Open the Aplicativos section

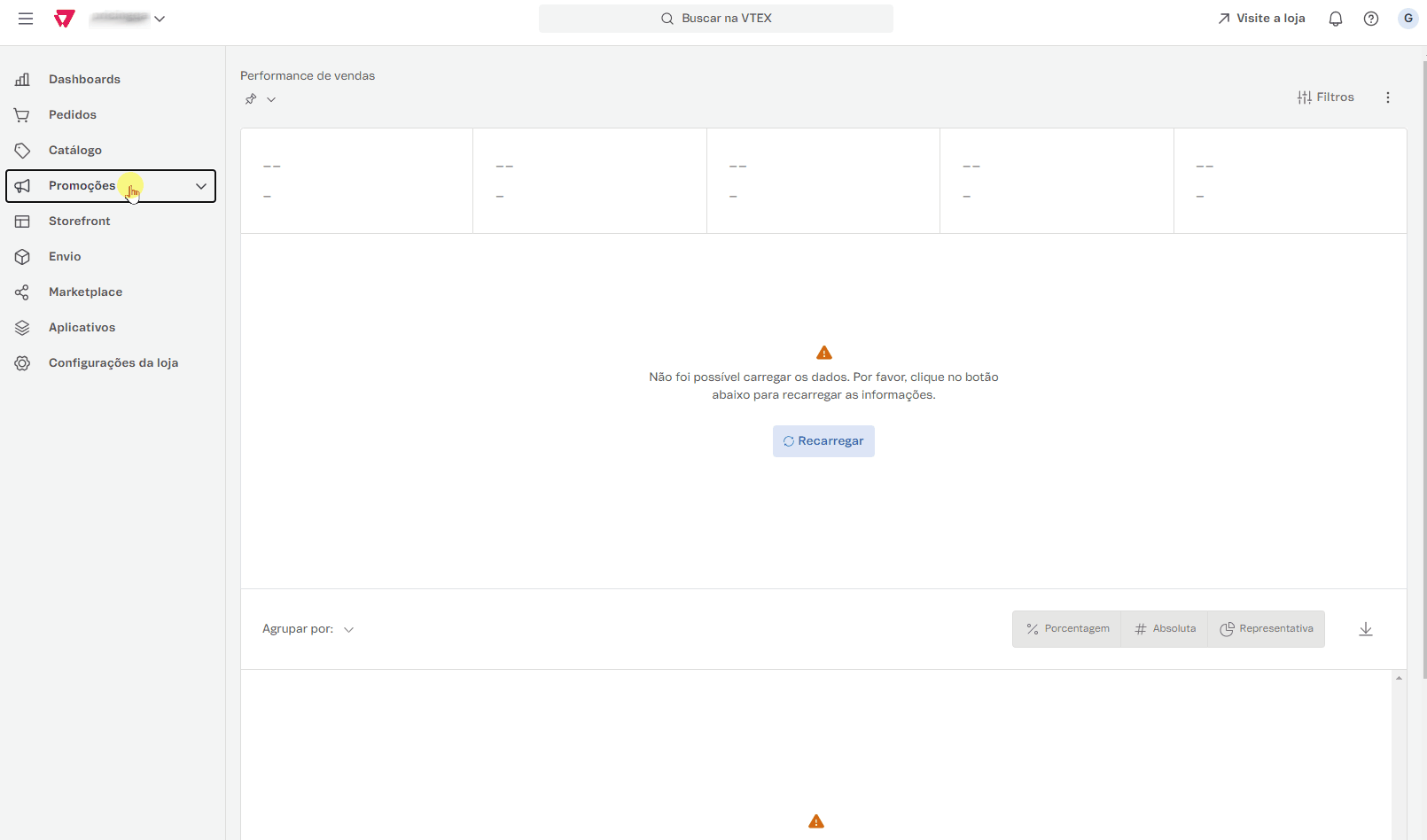(x=81, y=327)
